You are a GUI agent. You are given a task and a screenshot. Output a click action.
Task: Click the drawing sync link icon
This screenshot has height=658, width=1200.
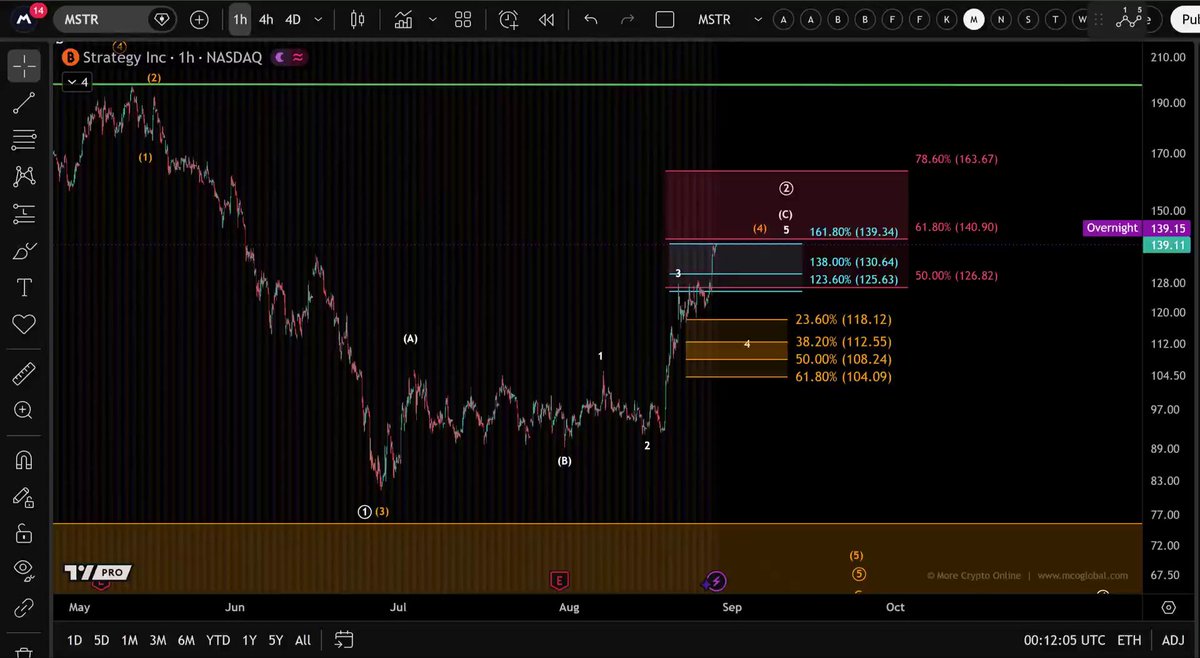(x=23, y=607)
